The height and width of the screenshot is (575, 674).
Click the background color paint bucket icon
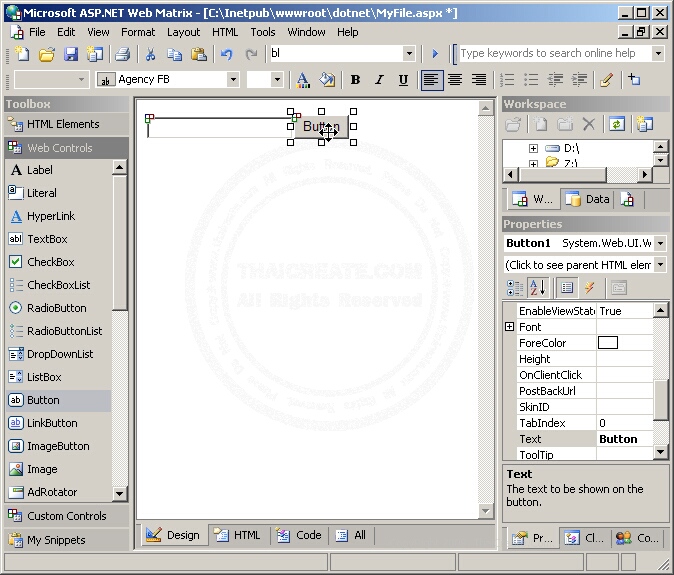[327, 80]
